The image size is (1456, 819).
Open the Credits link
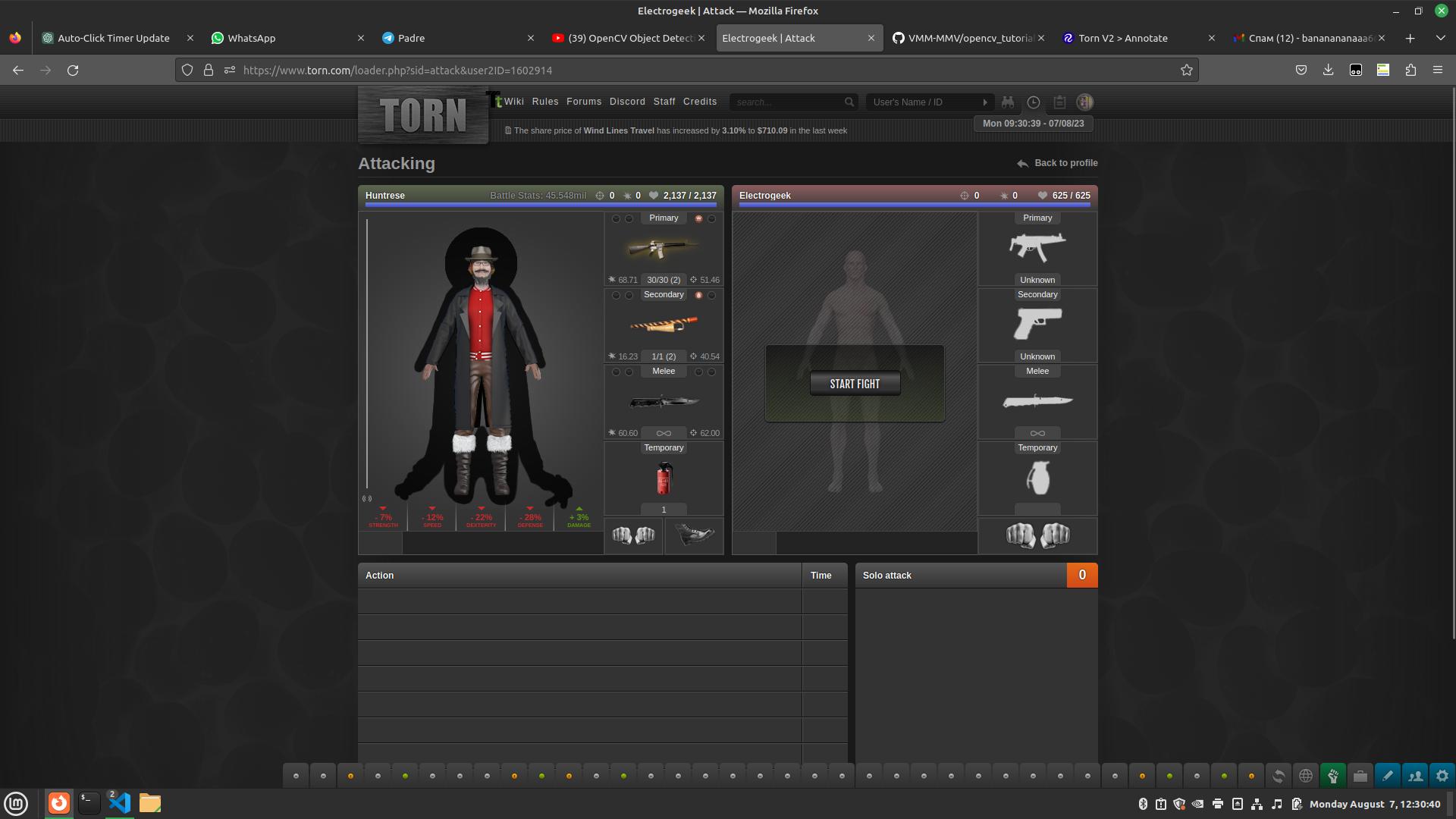(x=700, y=102)
